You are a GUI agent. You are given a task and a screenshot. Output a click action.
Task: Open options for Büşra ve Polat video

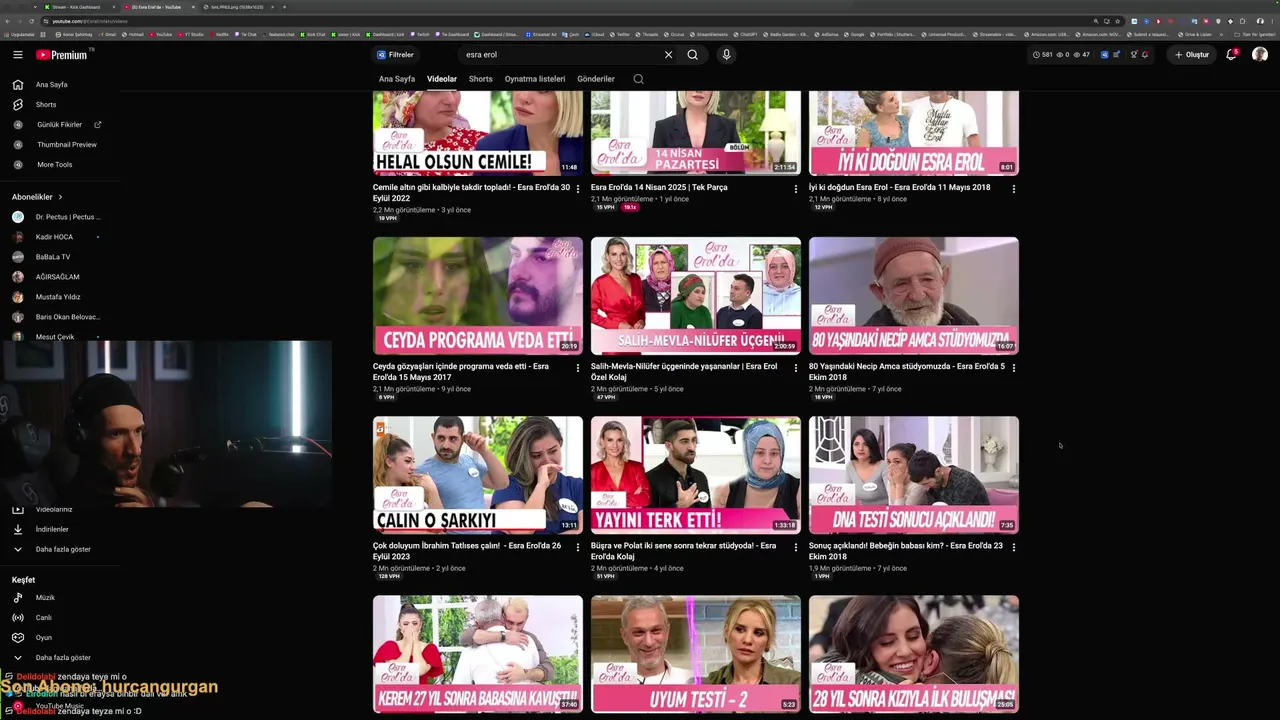(796, 547)
